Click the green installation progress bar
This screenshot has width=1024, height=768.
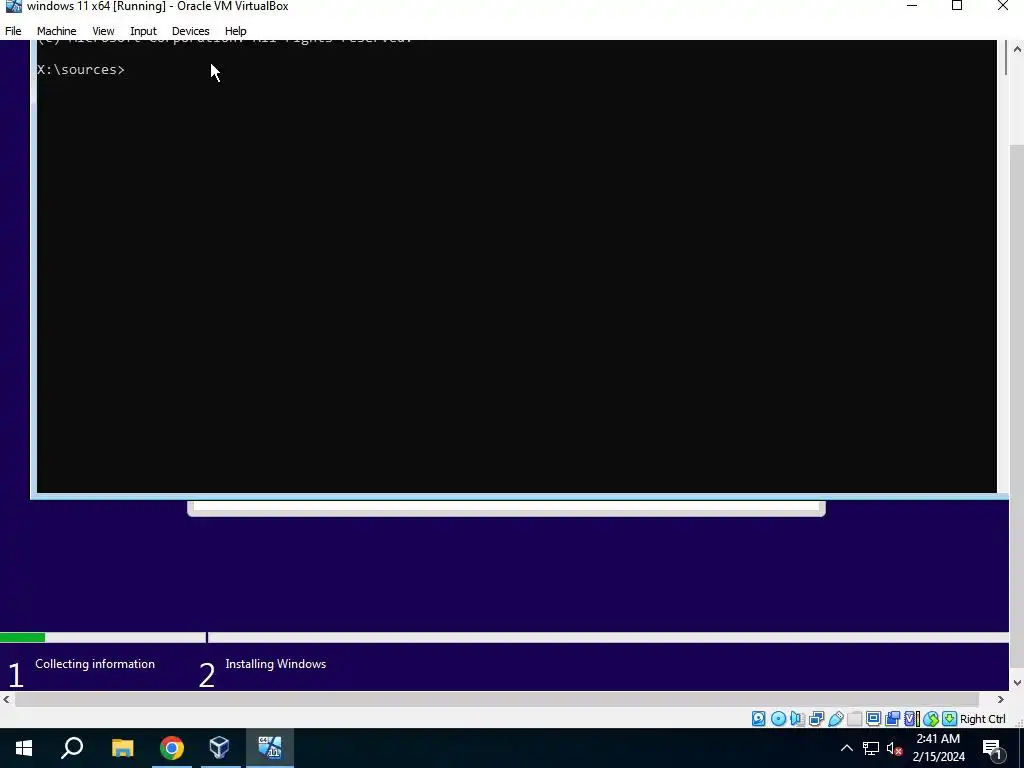[x=22, y=637]
